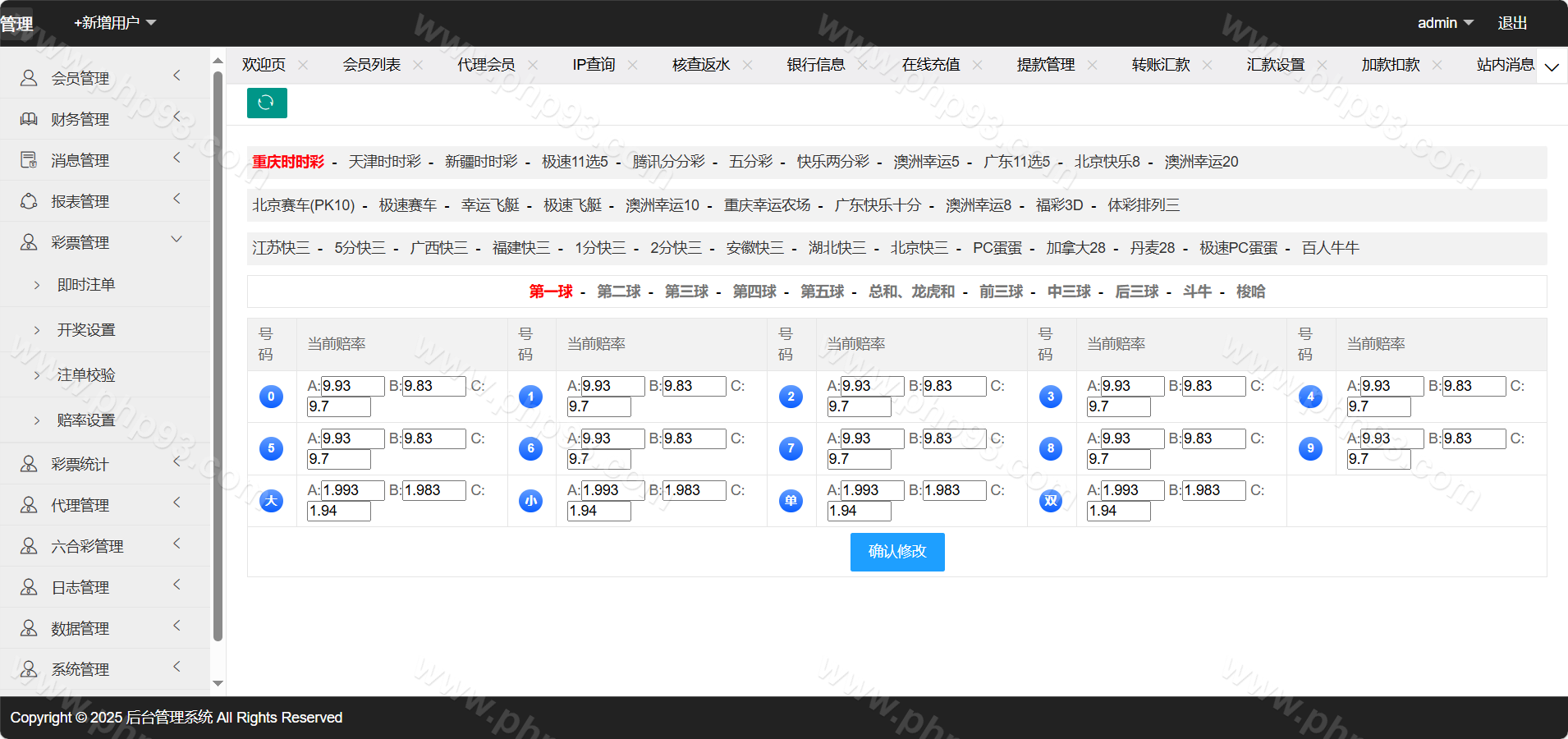
Task: Collapse the 彩票管理 menu section
Action: [x=176, y=240]
